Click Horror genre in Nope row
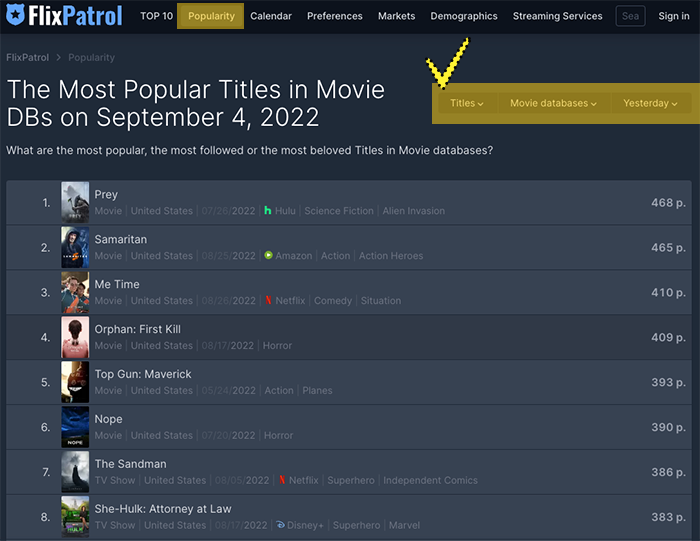This screenshot has height=541, width=700. tap(279, 435)
